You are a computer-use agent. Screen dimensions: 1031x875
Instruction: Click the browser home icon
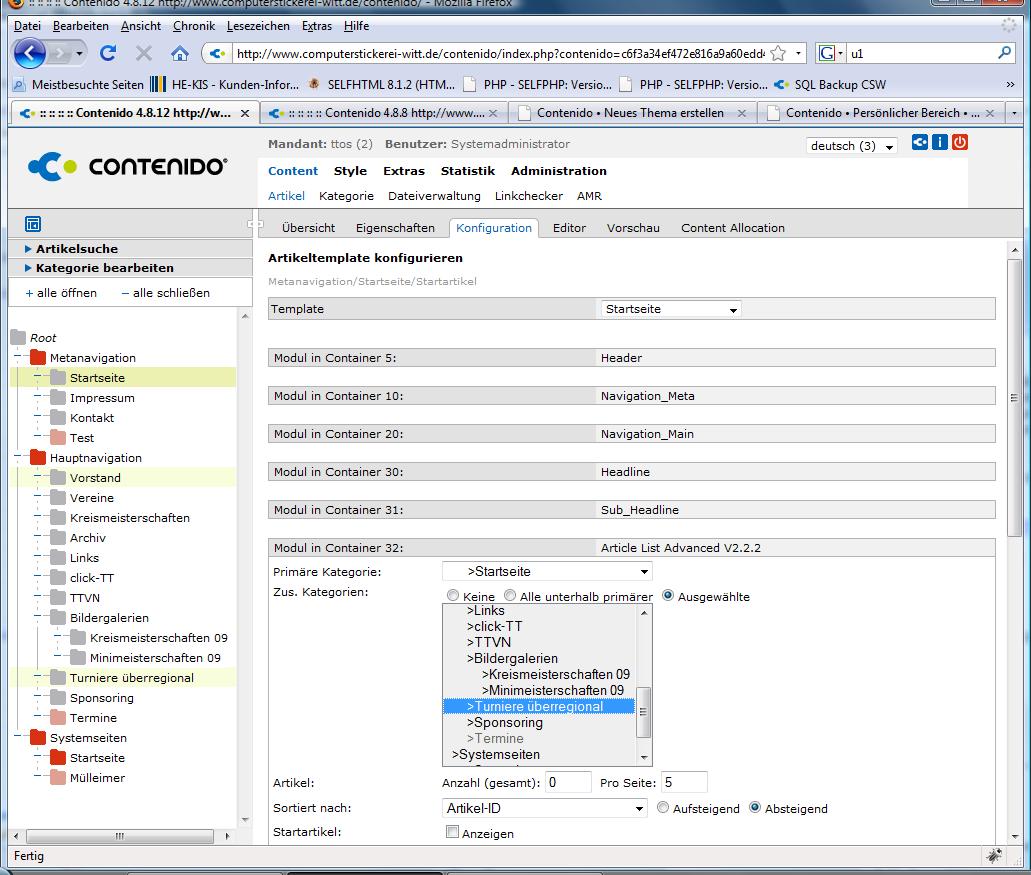[x=180, y=53]
